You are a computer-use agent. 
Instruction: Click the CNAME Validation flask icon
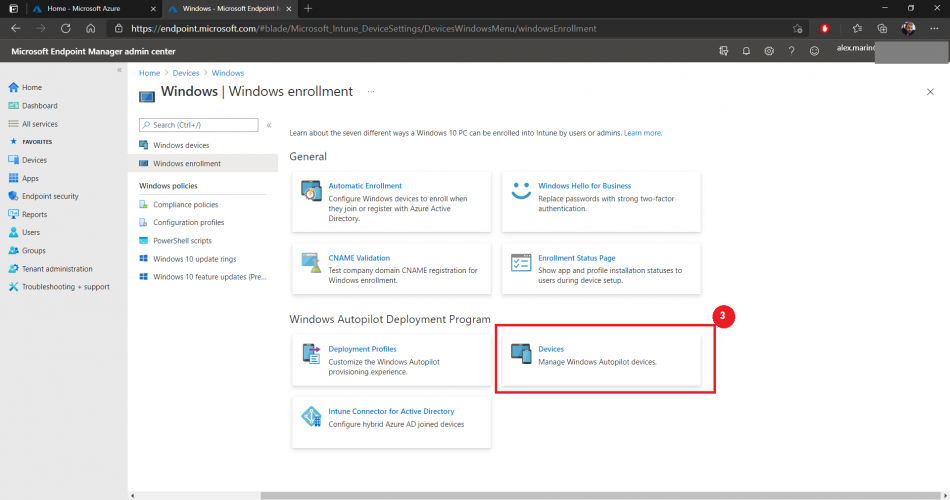click(x=311, y=262)
